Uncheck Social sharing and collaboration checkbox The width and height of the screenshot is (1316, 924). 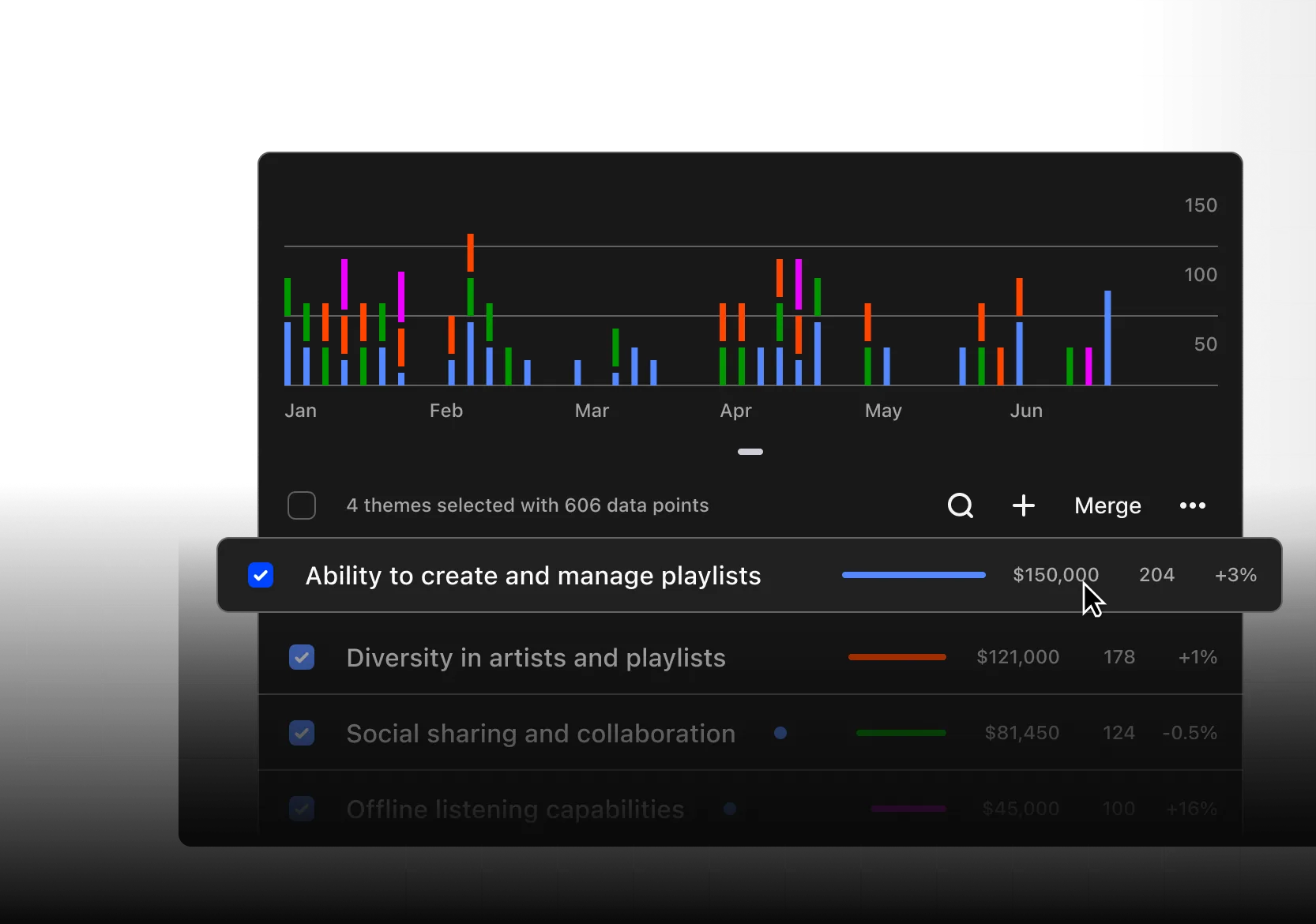[x=302, y=733]
